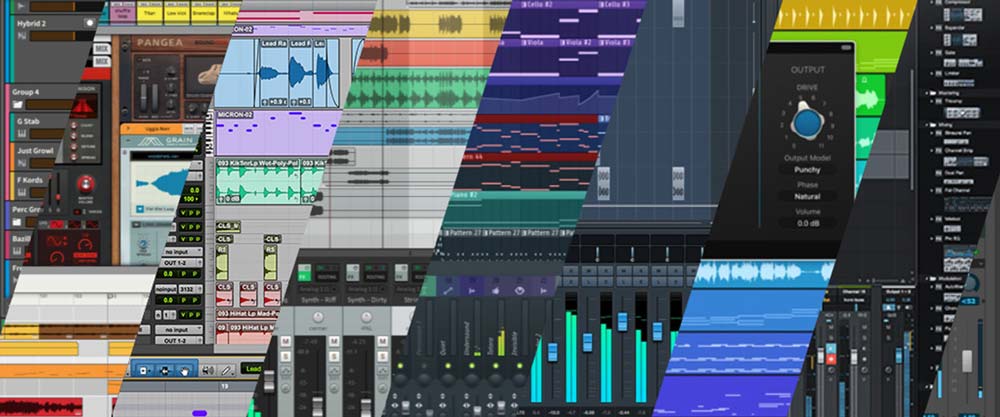Image resolution: width=1000 pixels, height=417 pixels.
Task: Select the Limiter item in browser
Action: tap(952, 73)
